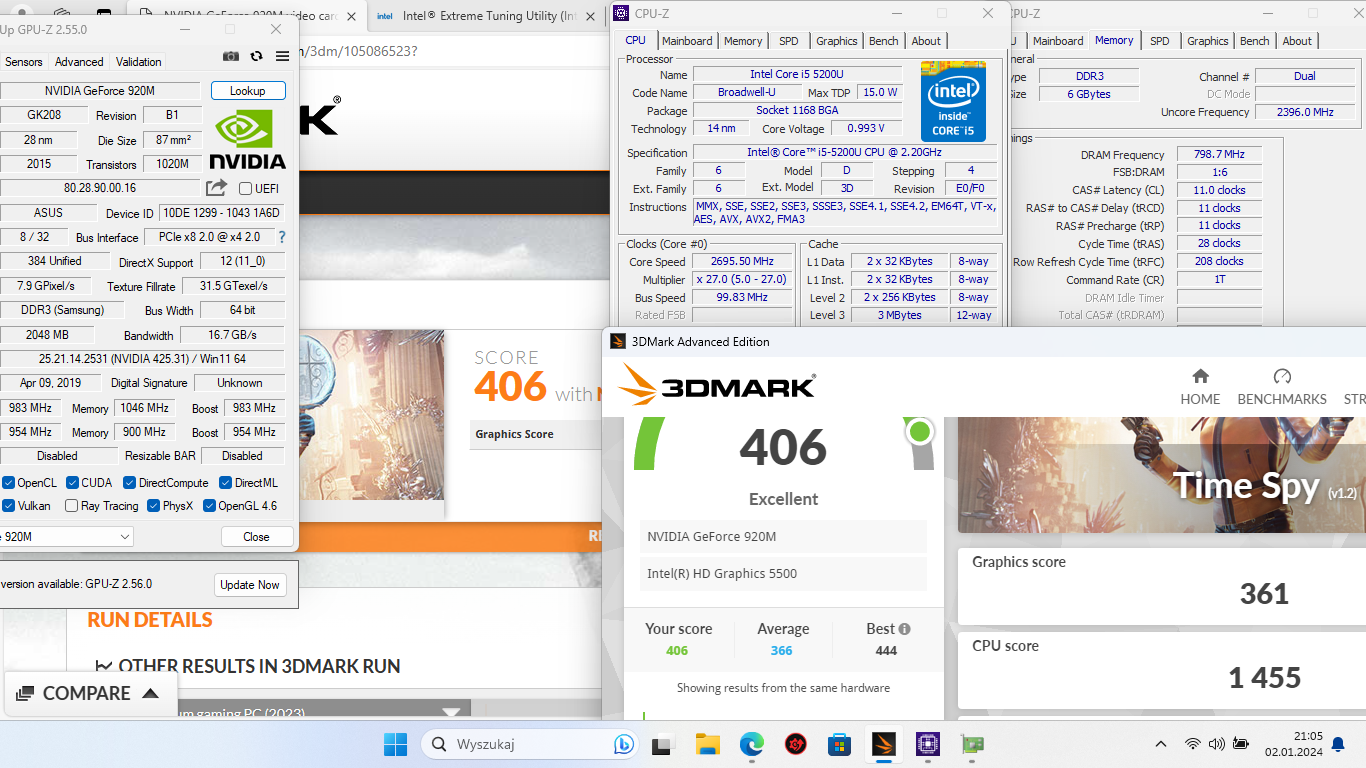The width and height of the screenshot is (1366, 768).
Task: Open Graphics tab in right CPU-Z window
Action: tap(1208, 41)
